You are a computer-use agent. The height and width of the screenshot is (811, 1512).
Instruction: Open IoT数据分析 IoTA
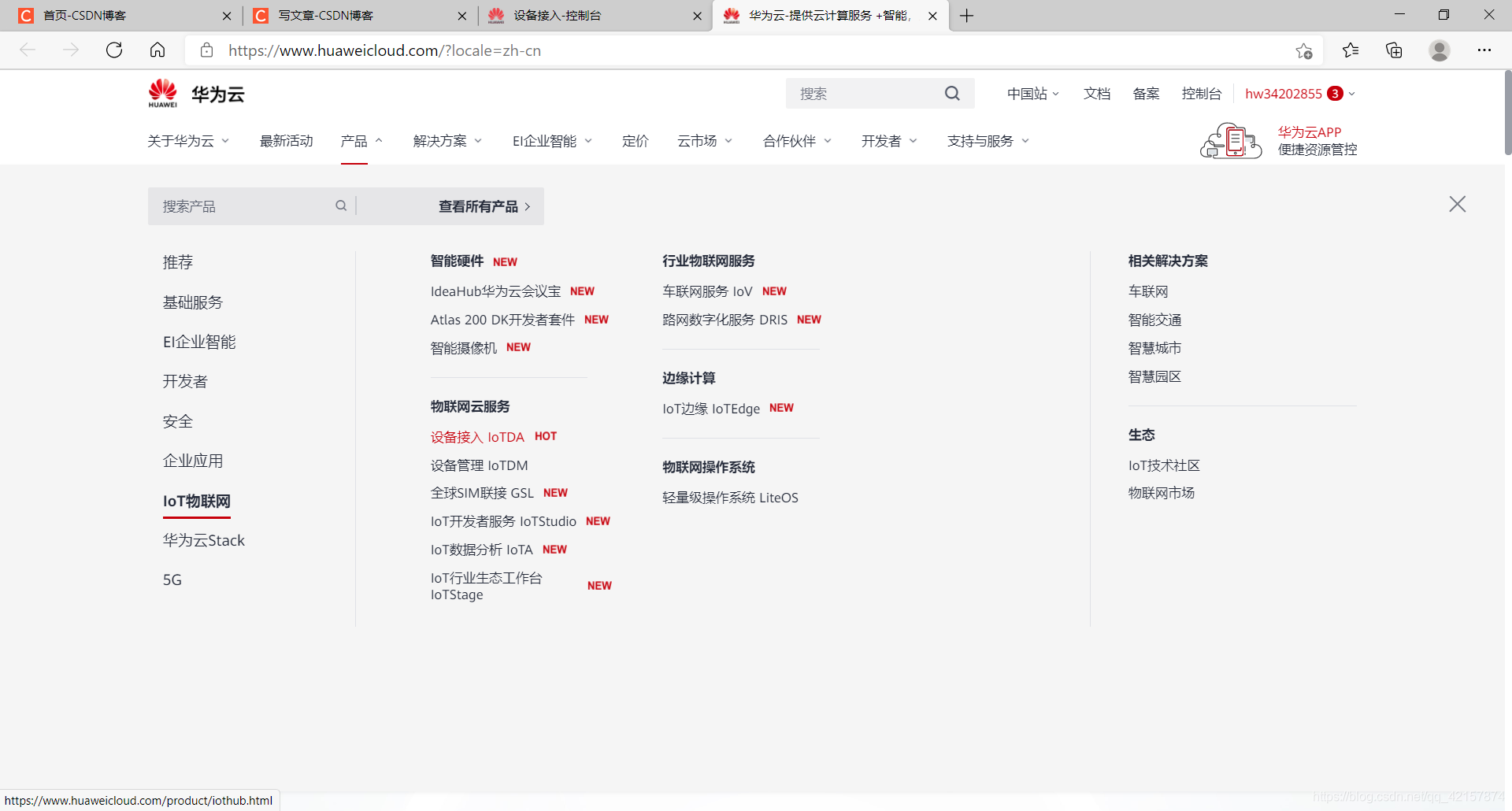(x=481, y=550)
